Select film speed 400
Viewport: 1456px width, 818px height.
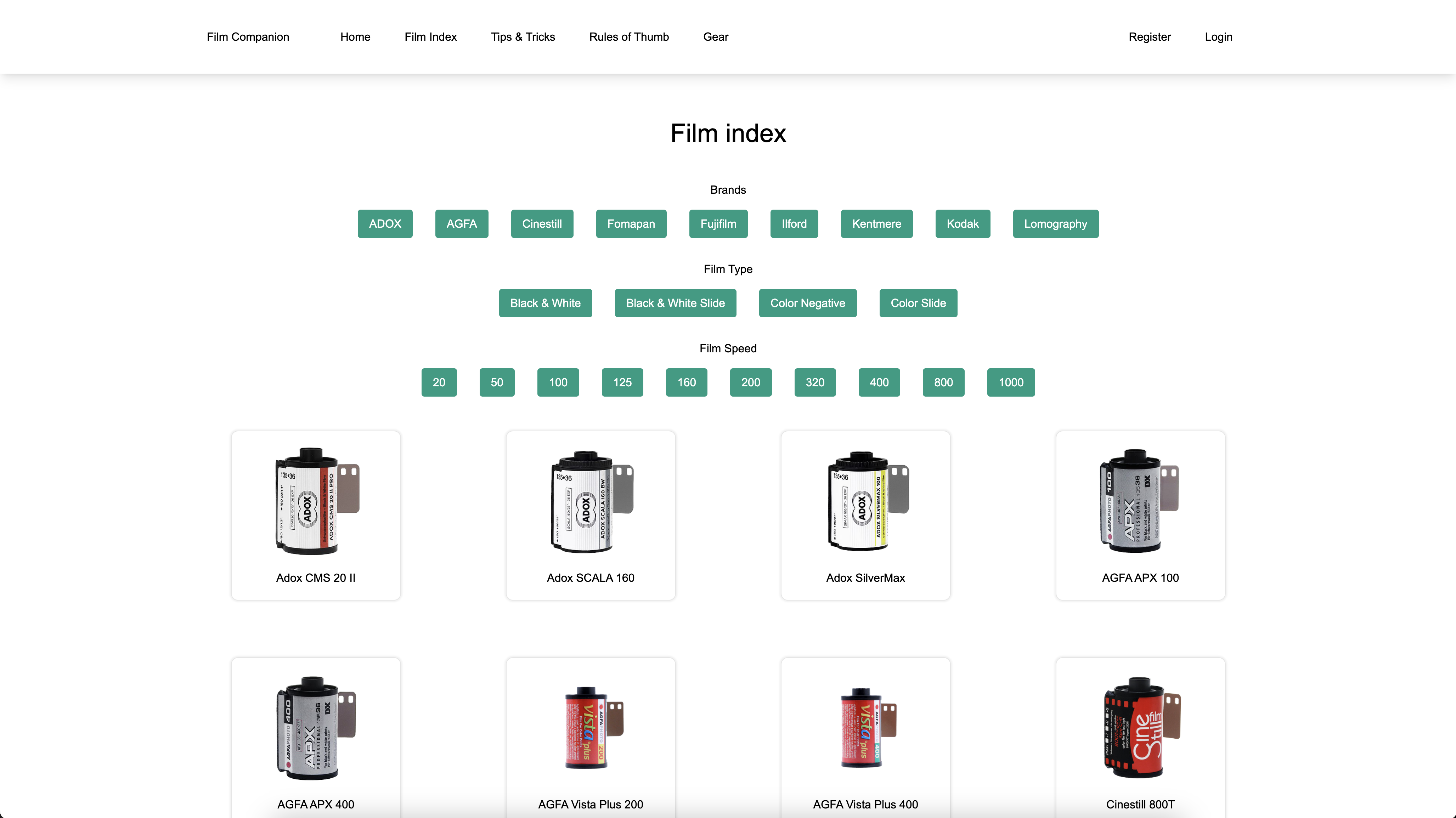[x=878, y=382]
